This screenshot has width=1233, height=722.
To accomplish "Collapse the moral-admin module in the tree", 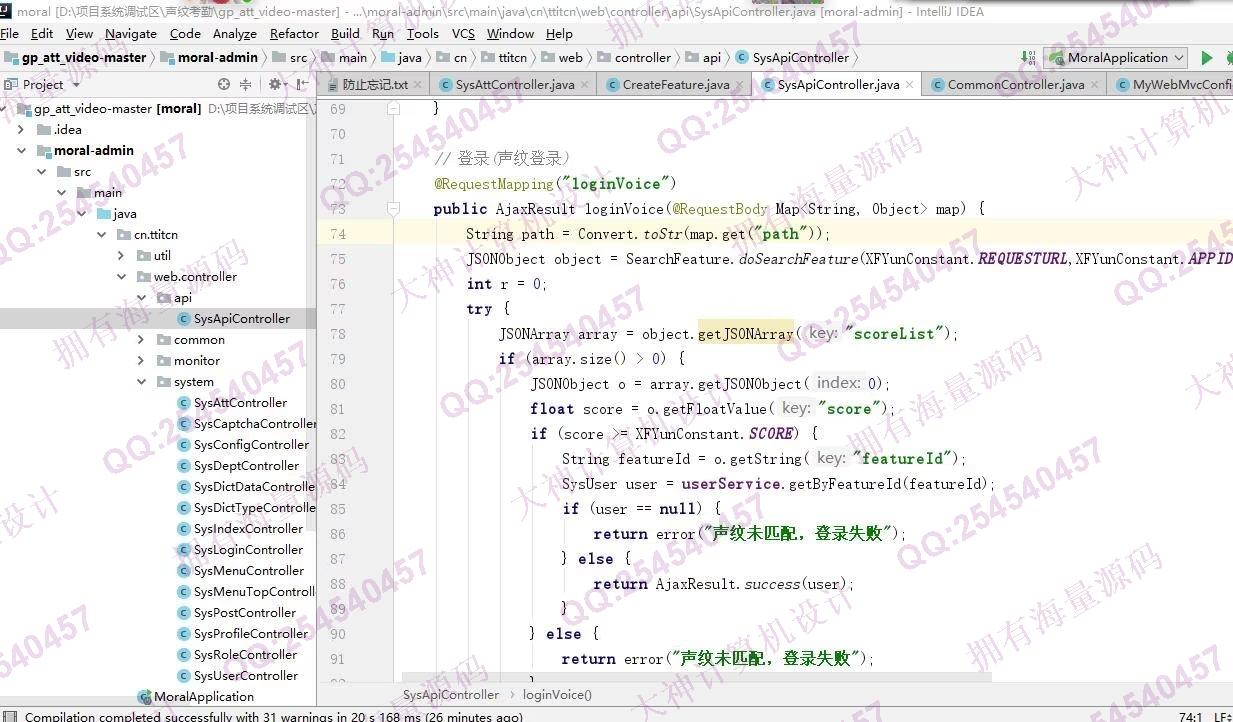I will point(22,151).
